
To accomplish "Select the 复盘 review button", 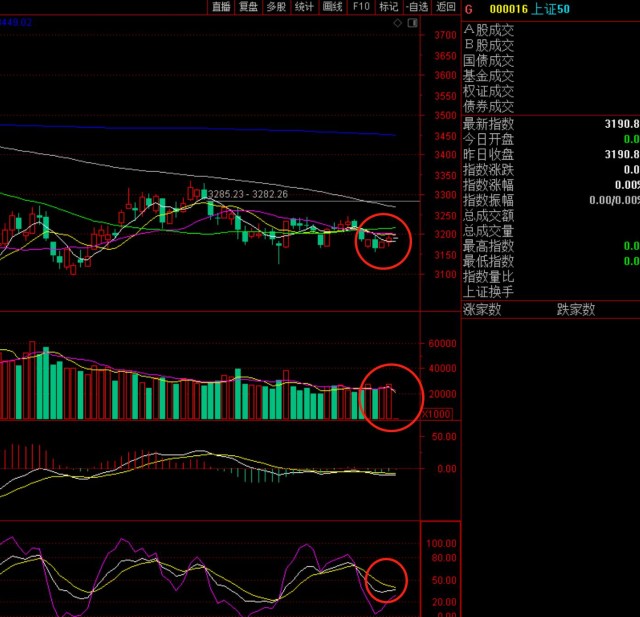I will pyautogui.click(x=249, y=7).
